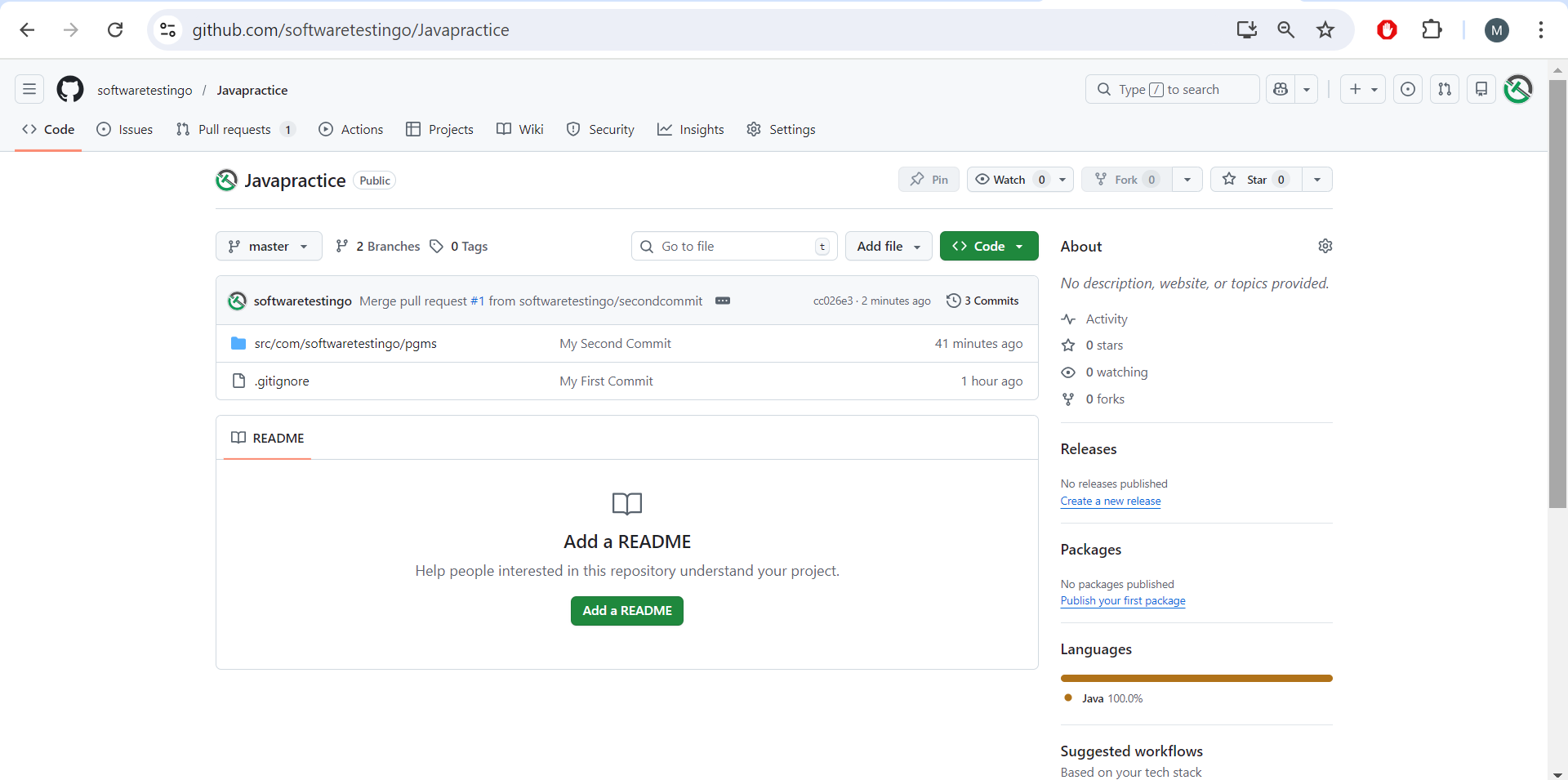Click softwaretestingo owner in breadcrumb

(145, 90)
